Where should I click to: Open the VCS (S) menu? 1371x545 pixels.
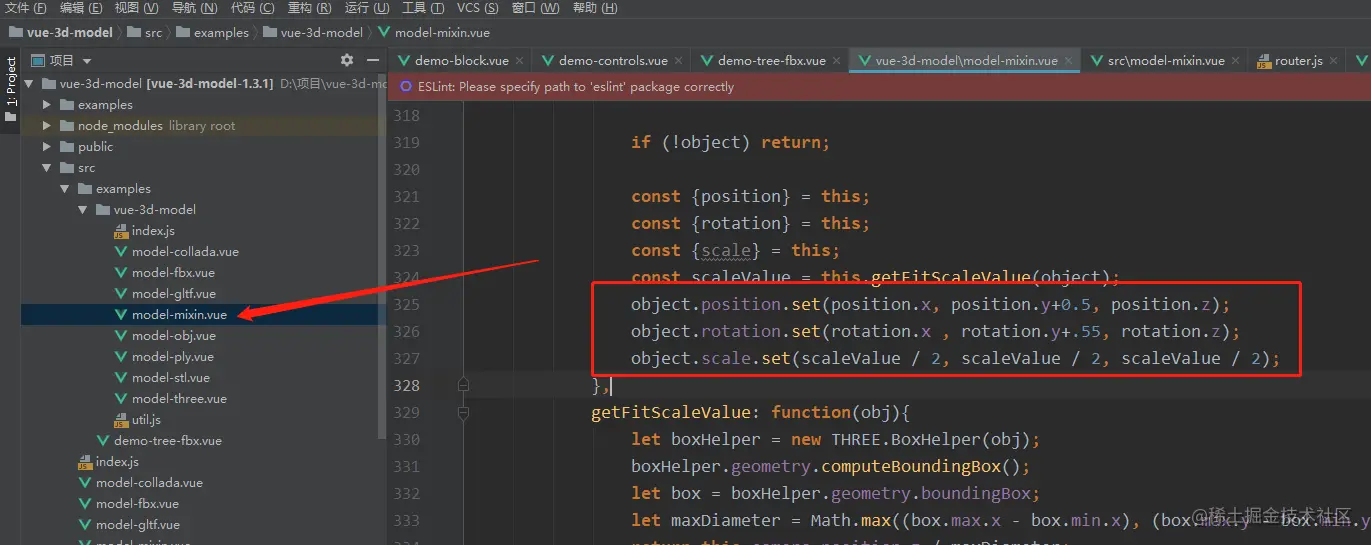tap(478, 8)
